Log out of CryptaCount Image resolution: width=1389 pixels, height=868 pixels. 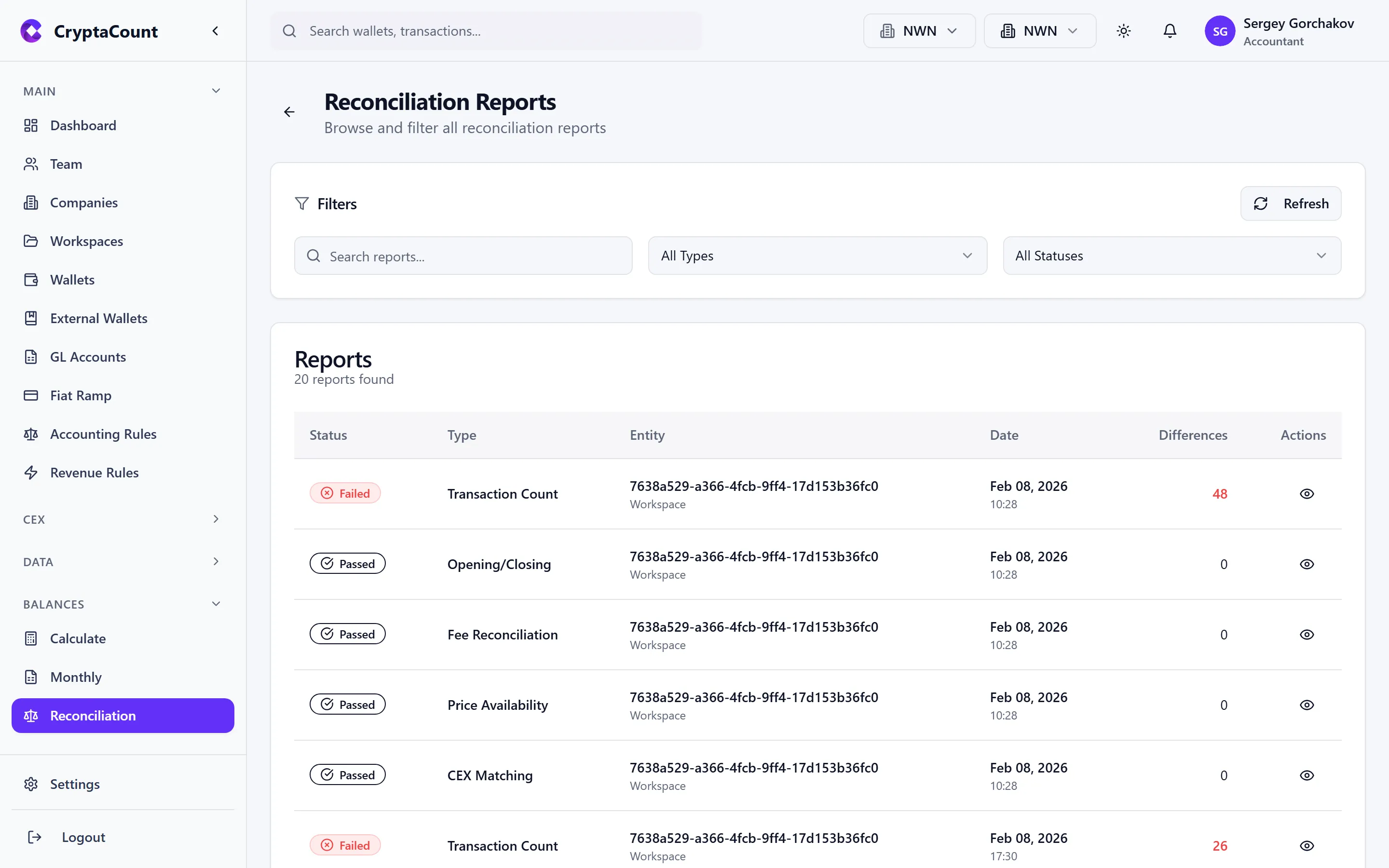(83, 837)
